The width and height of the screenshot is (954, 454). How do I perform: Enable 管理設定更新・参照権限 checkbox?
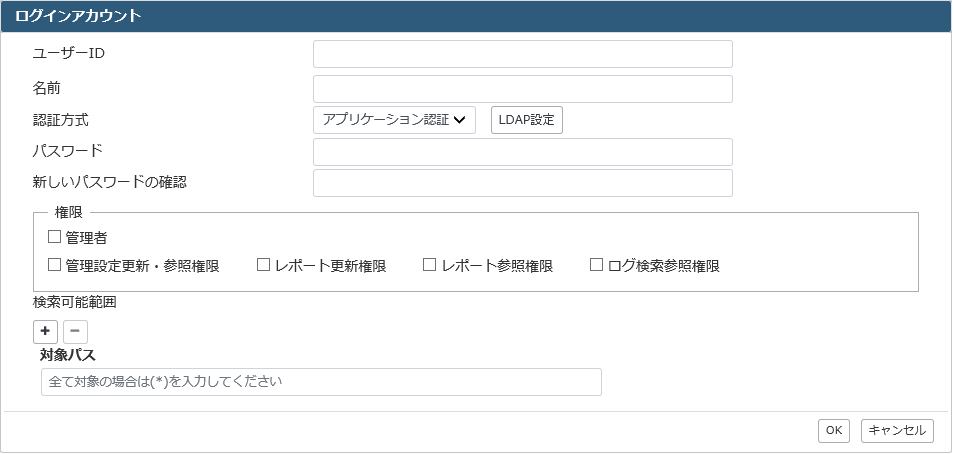point(55,265)
